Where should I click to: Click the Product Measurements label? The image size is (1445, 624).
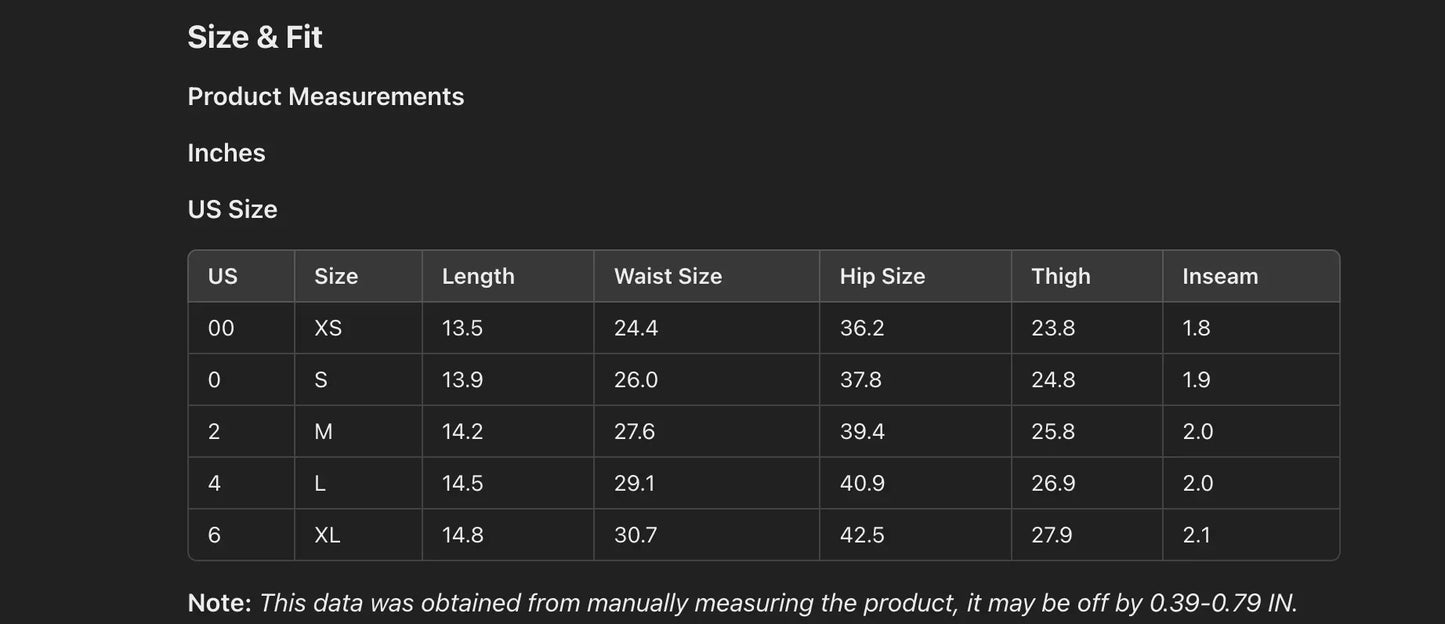[x=326, y=96]
